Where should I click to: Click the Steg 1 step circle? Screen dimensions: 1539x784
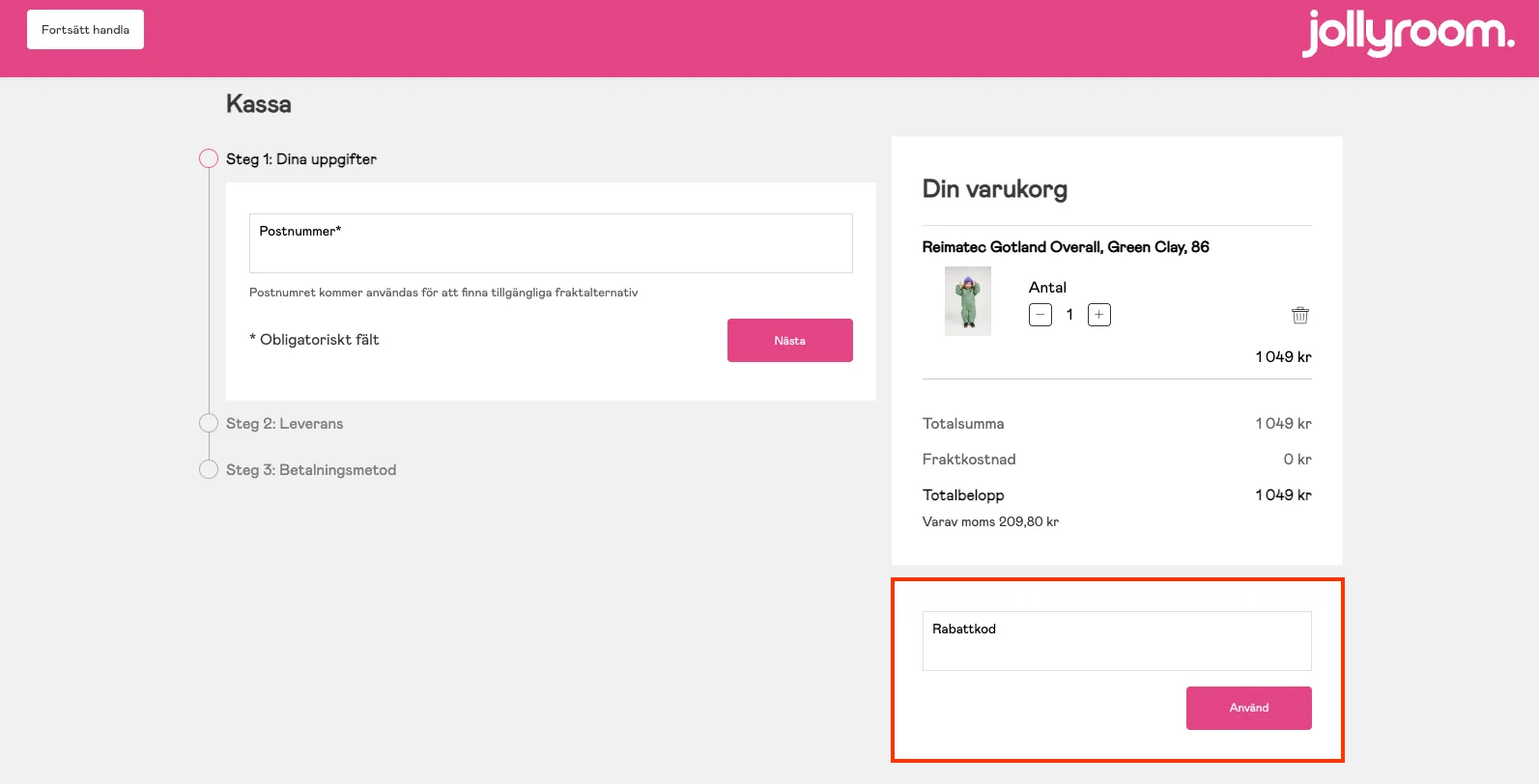pos(209,158)
